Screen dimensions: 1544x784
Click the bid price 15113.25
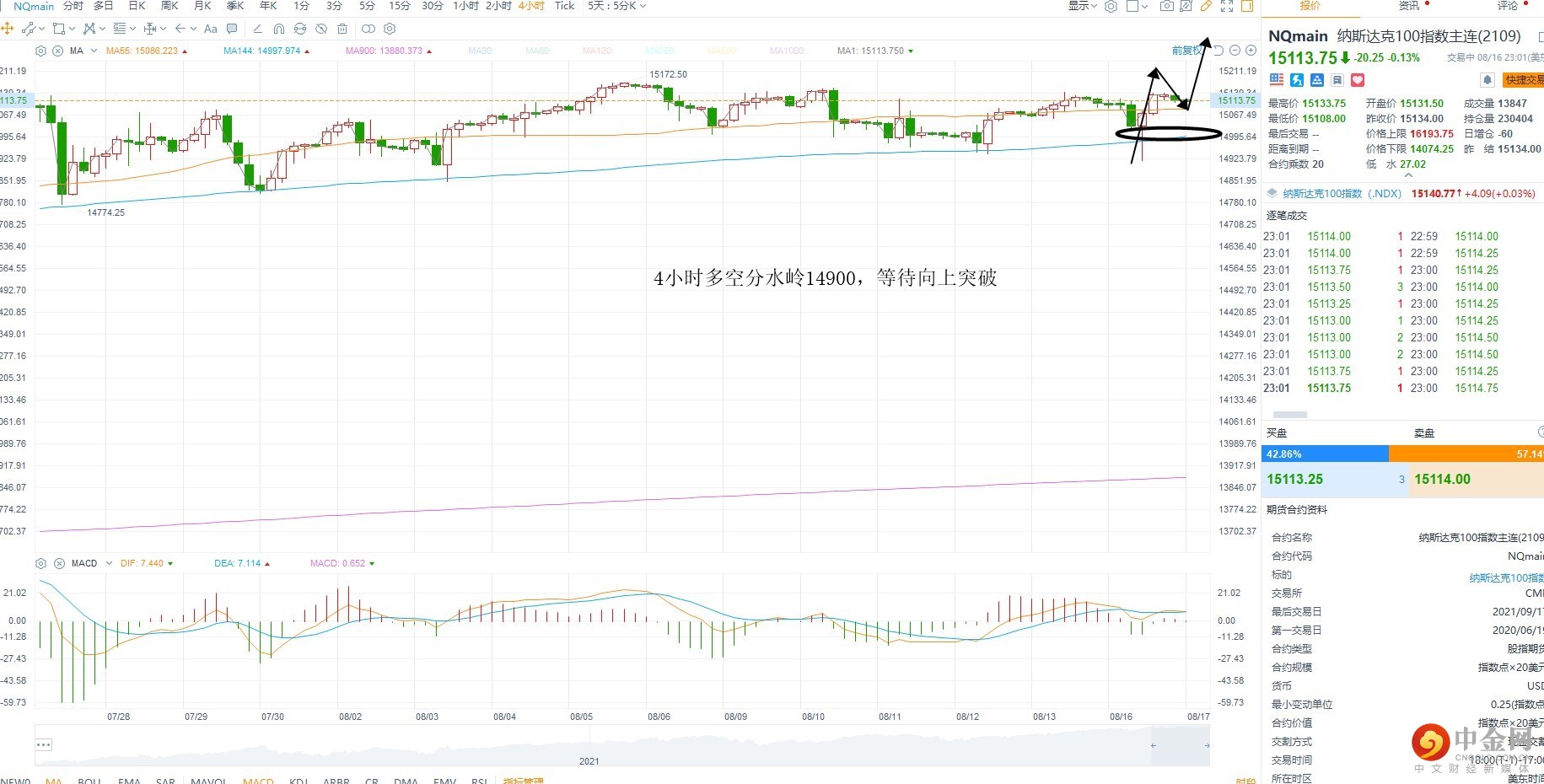[x=1295, y=479]
